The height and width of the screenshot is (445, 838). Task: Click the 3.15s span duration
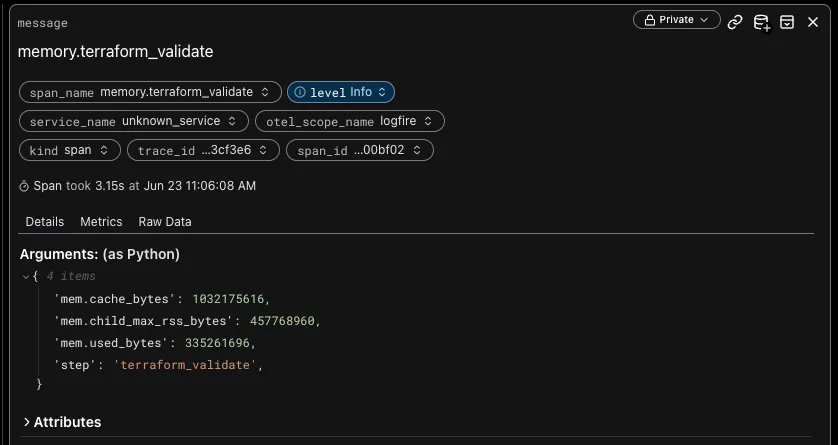point(110,186)
